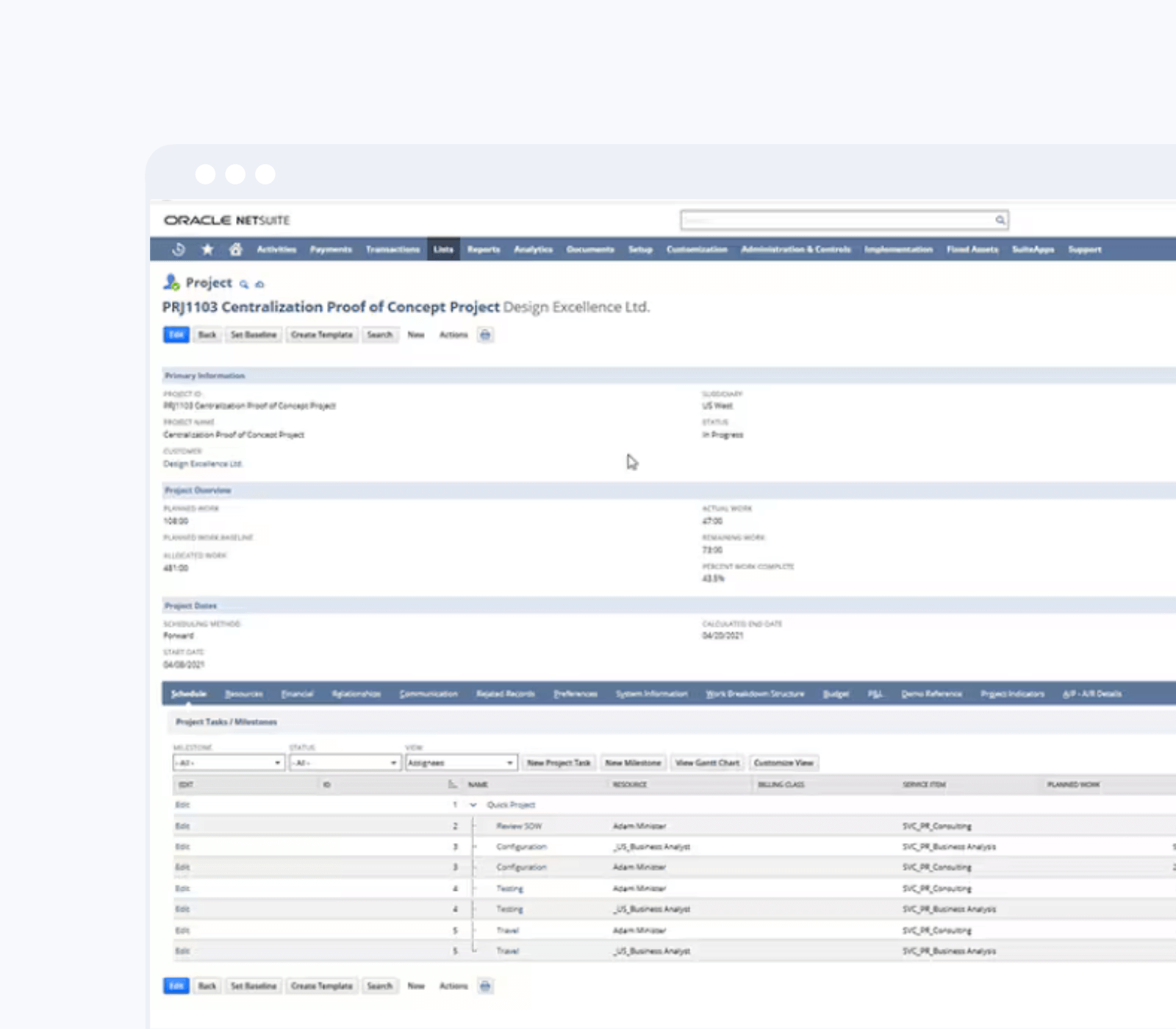Open the Documents menu
1176x1029 pixels.
(590, 249)
